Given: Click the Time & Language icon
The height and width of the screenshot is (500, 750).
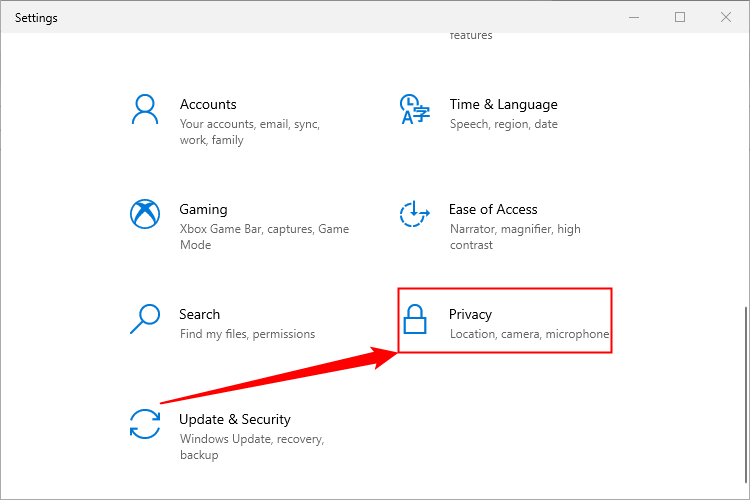Looking at the screenshot, I should (414, 108).
